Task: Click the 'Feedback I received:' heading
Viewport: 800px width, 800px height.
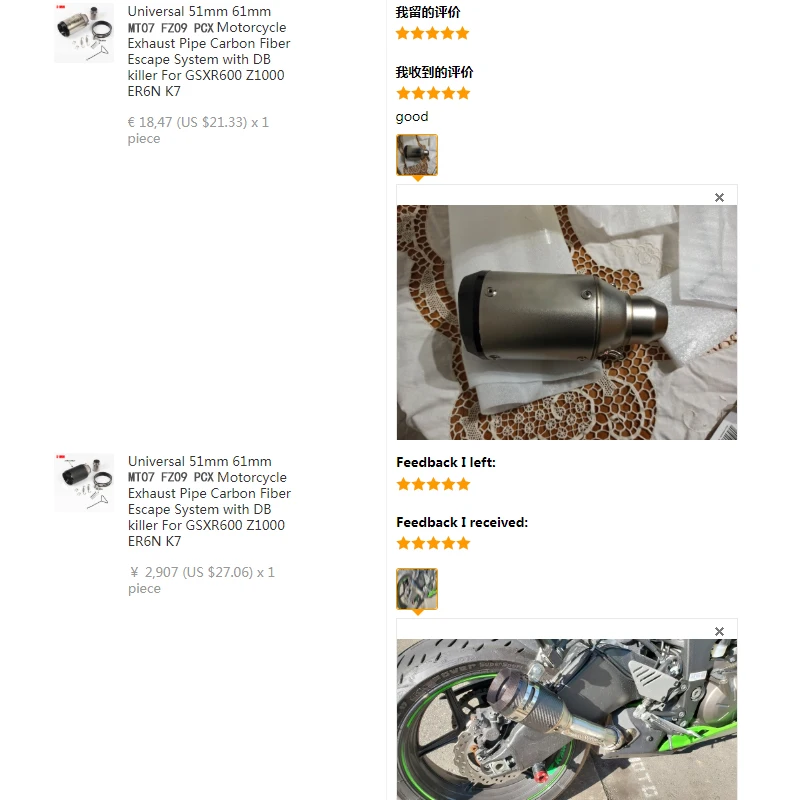Action: click(x=462, y=522)
